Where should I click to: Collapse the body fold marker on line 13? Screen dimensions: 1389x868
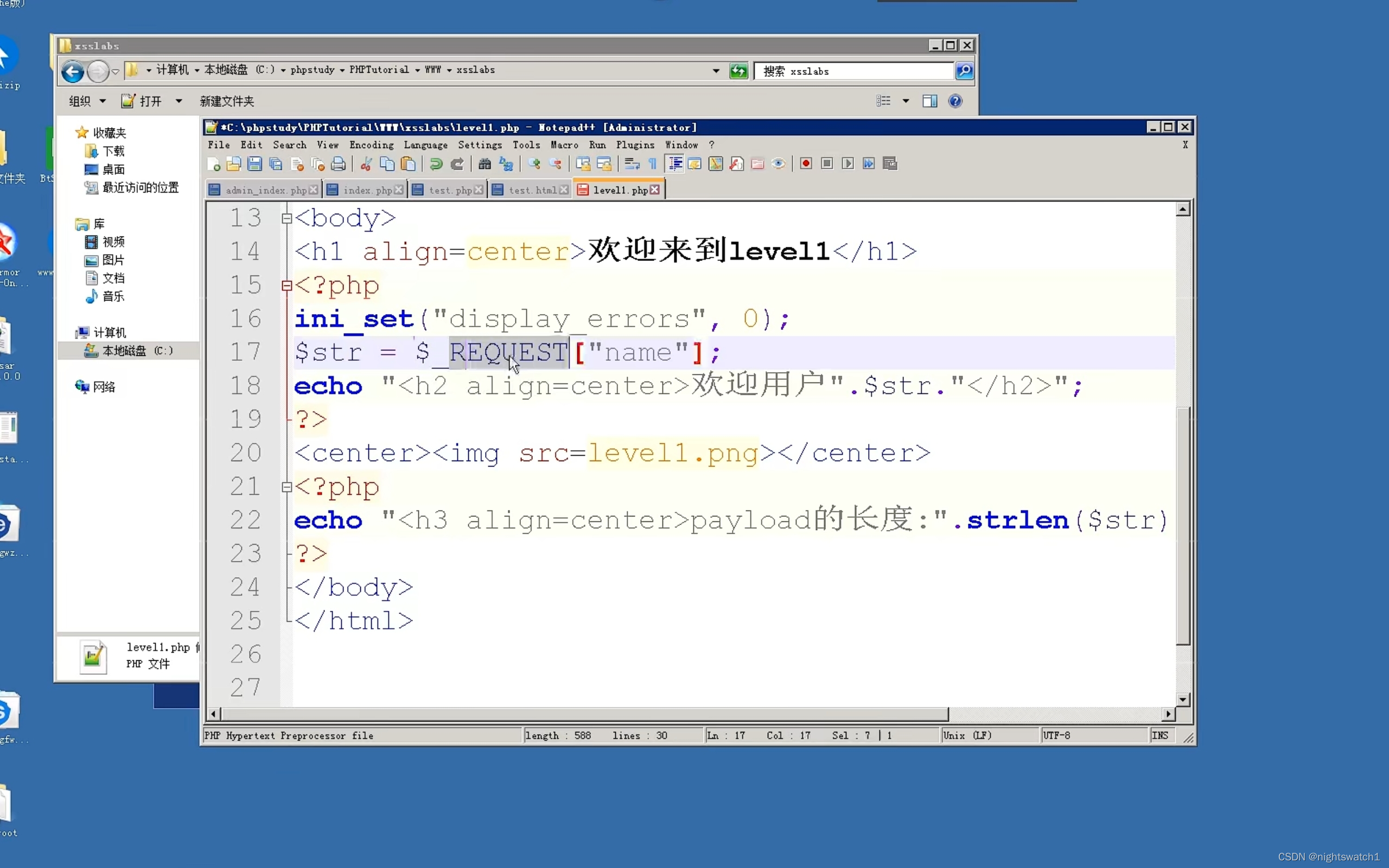(287, 218)
